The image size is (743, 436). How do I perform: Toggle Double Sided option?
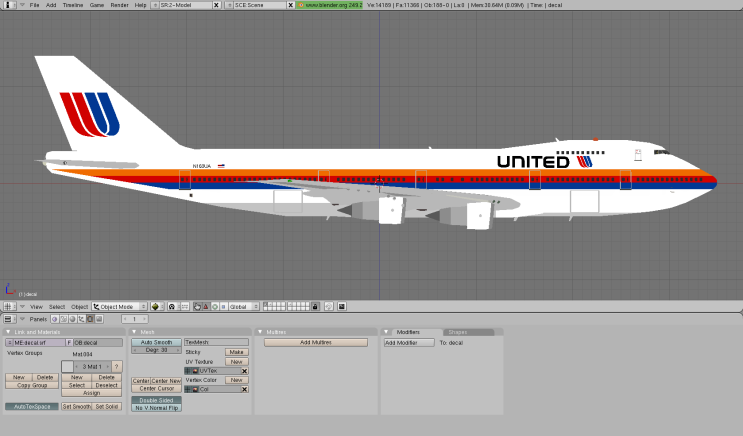[156, 400]
